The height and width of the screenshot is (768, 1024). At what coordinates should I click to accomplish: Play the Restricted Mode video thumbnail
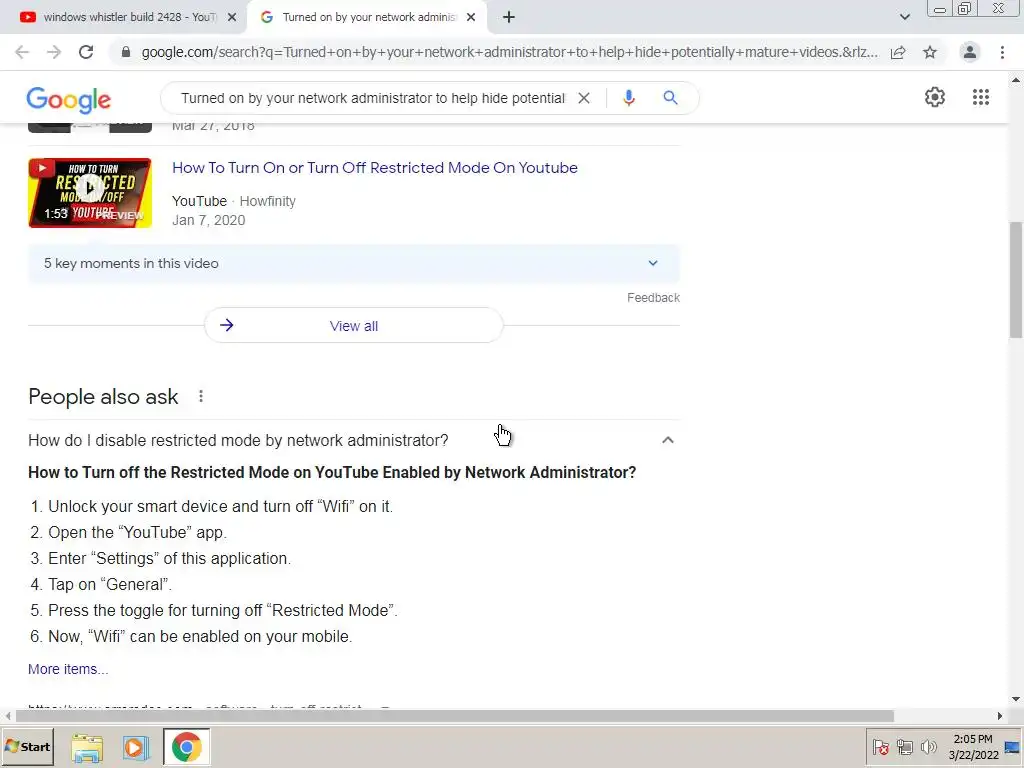90,193
